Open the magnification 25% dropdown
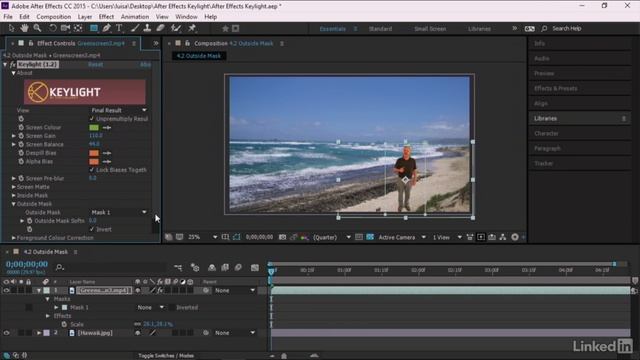640x360 pixels. 202,237
